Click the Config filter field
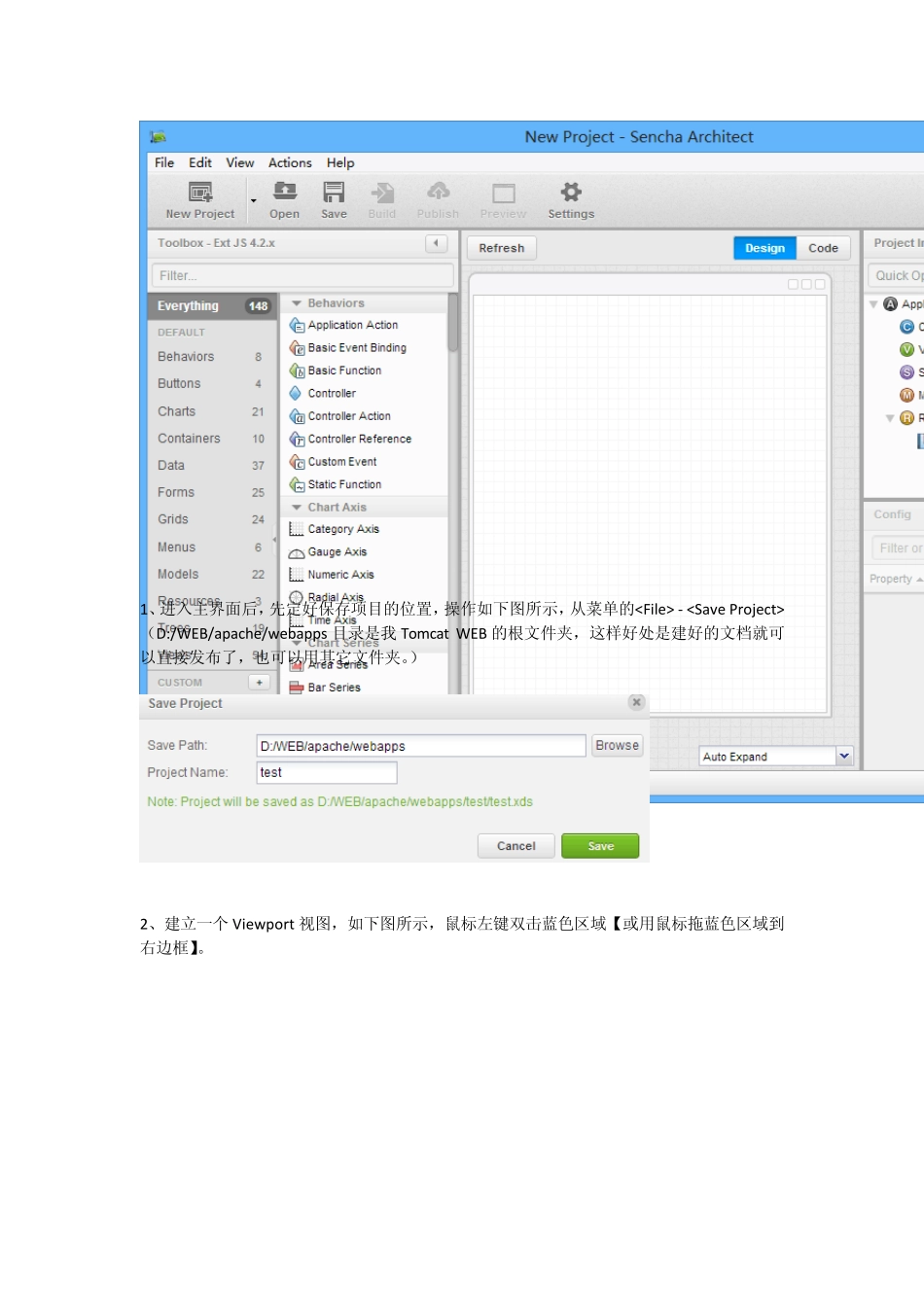 [x=899, y=548]
